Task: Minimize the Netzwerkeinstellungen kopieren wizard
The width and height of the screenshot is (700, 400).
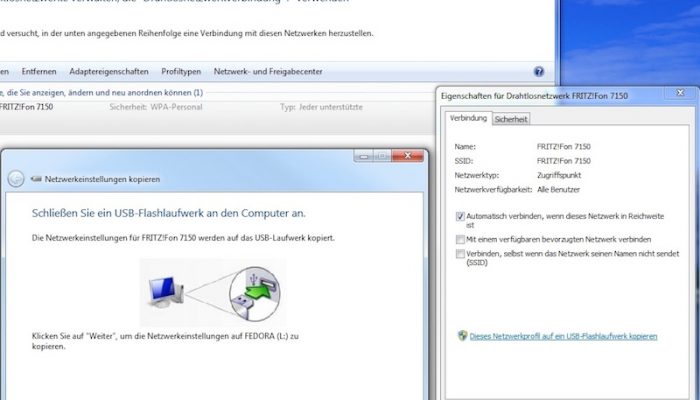Action: click(x=364, y=156)
